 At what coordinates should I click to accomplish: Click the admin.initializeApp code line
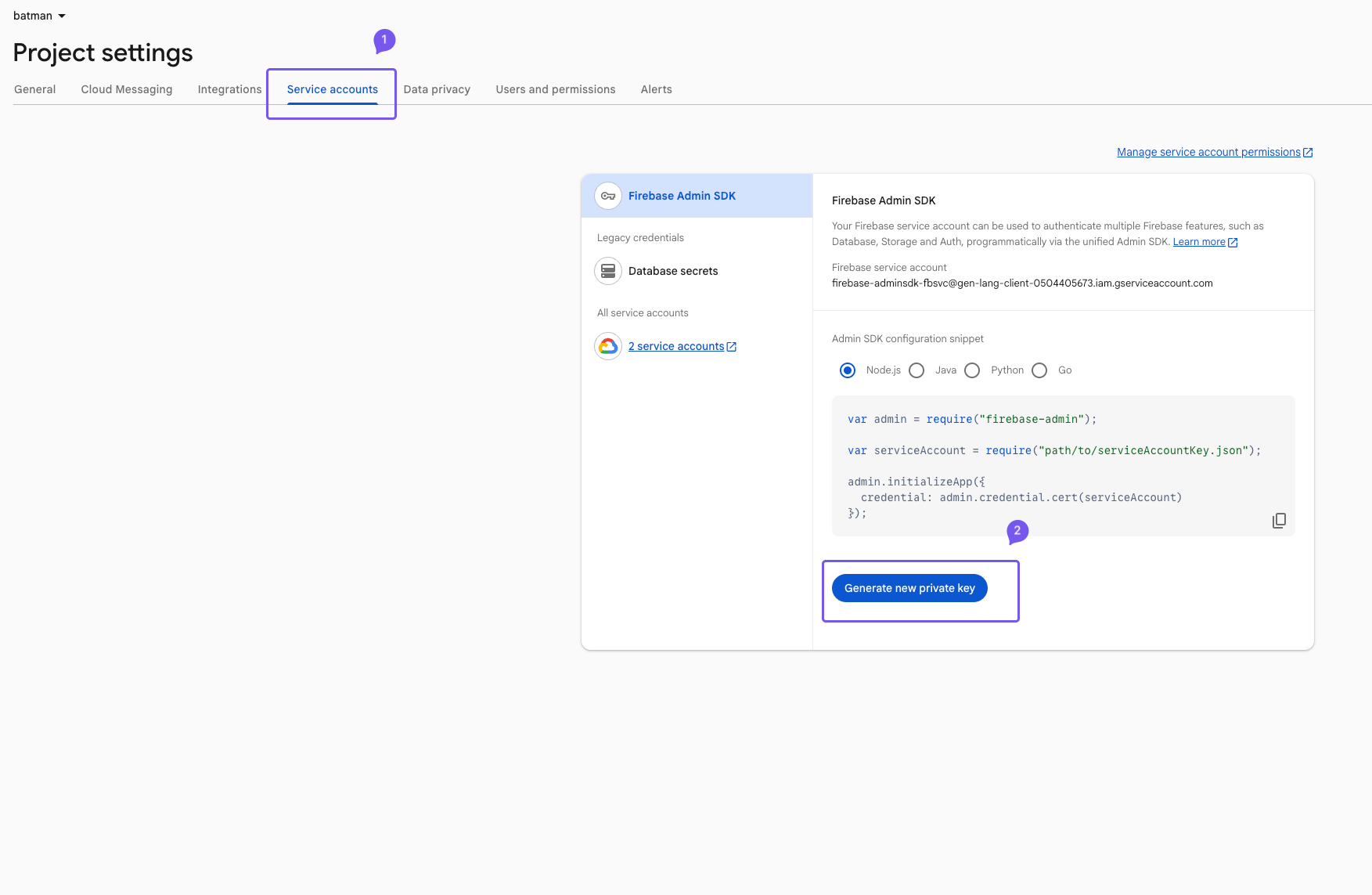pyautogui.click(x=916, y=482)
